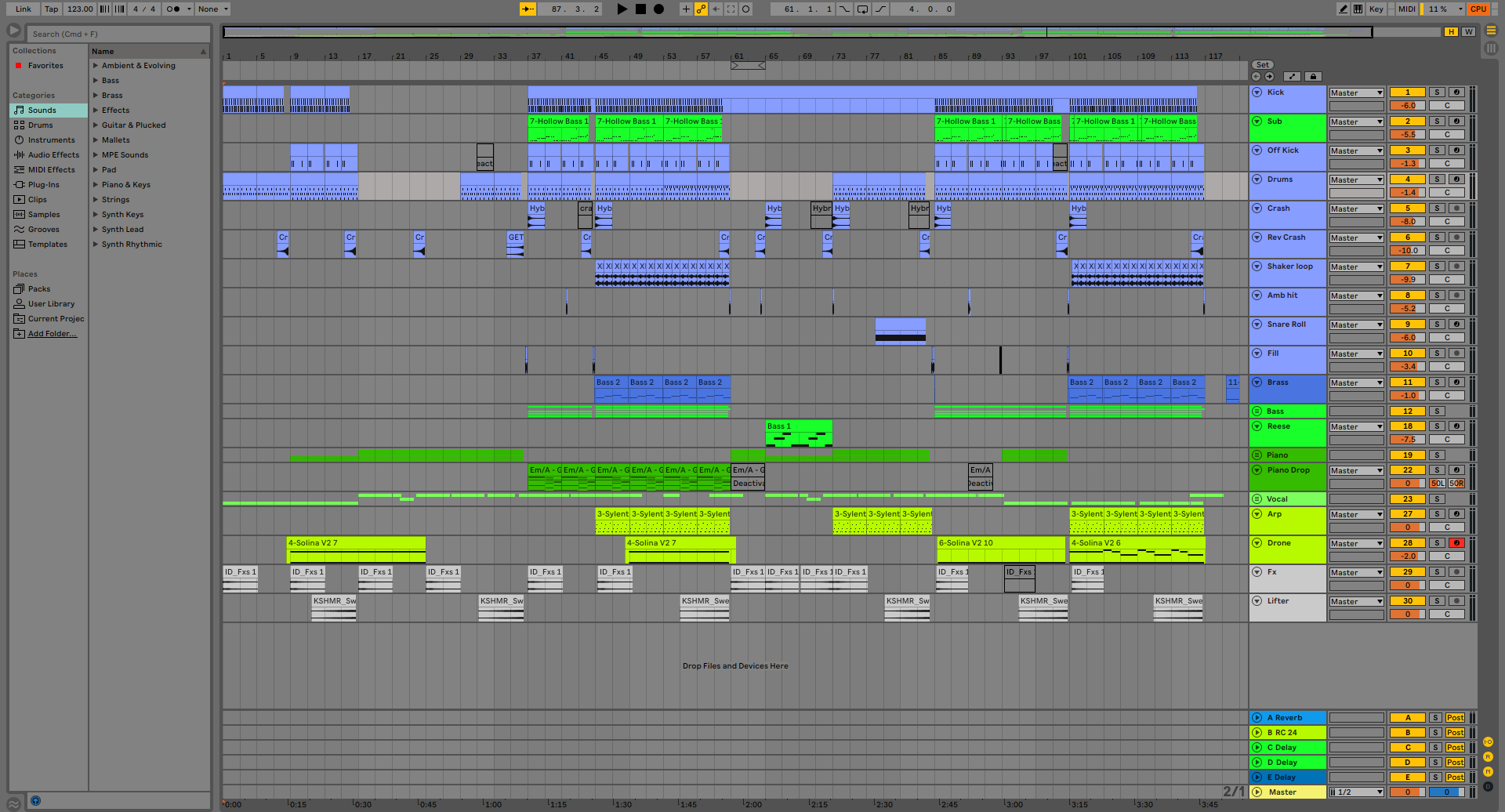Adjust the Kick track volume value
The width and height of the screenshot is (1505, 812).
click(1407, 106)
